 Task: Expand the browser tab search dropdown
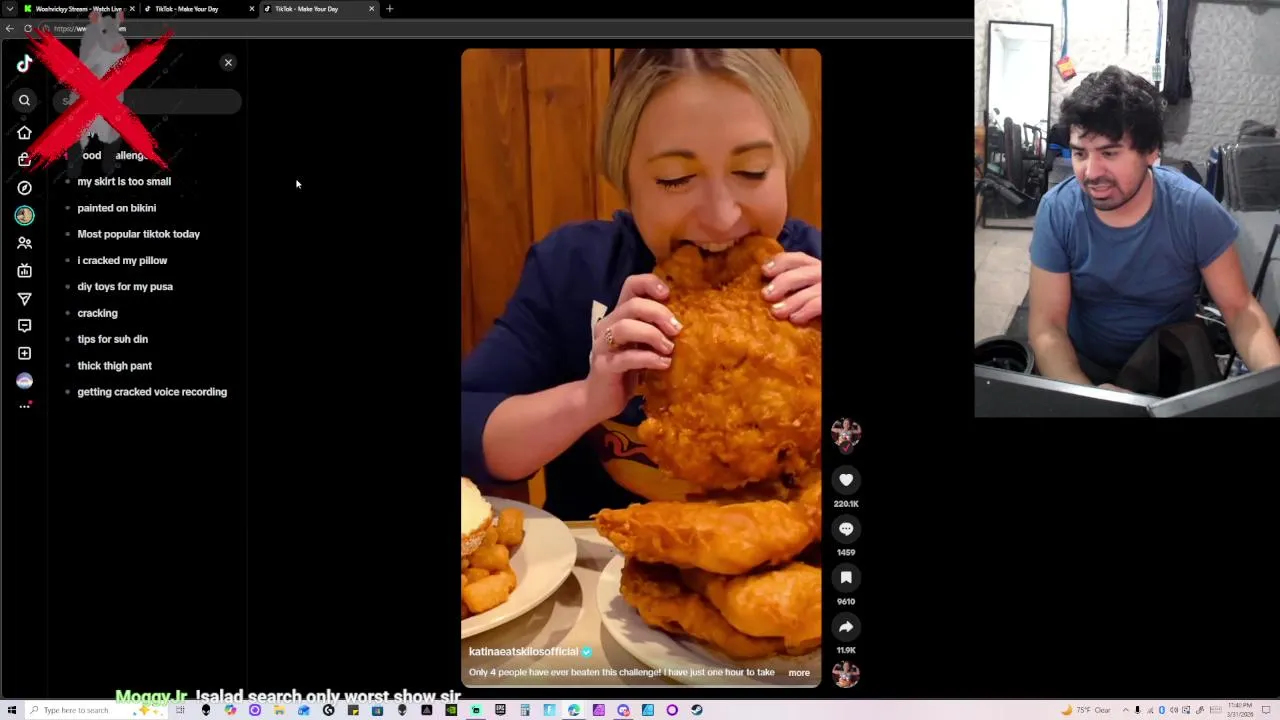(11, 9)
